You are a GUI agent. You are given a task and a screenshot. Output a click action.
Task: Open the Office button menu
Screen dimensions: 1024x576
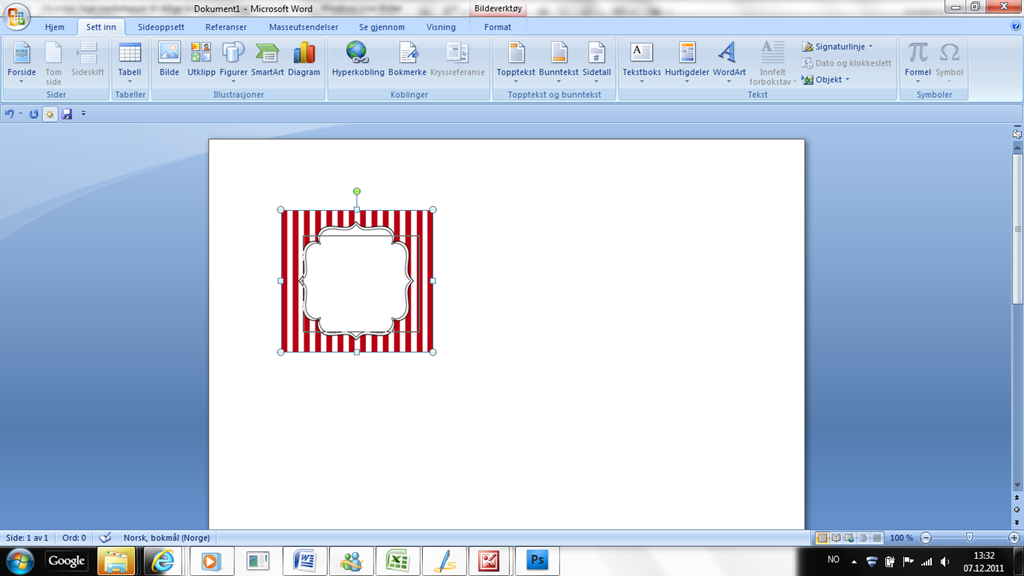[x=16, y=16]
